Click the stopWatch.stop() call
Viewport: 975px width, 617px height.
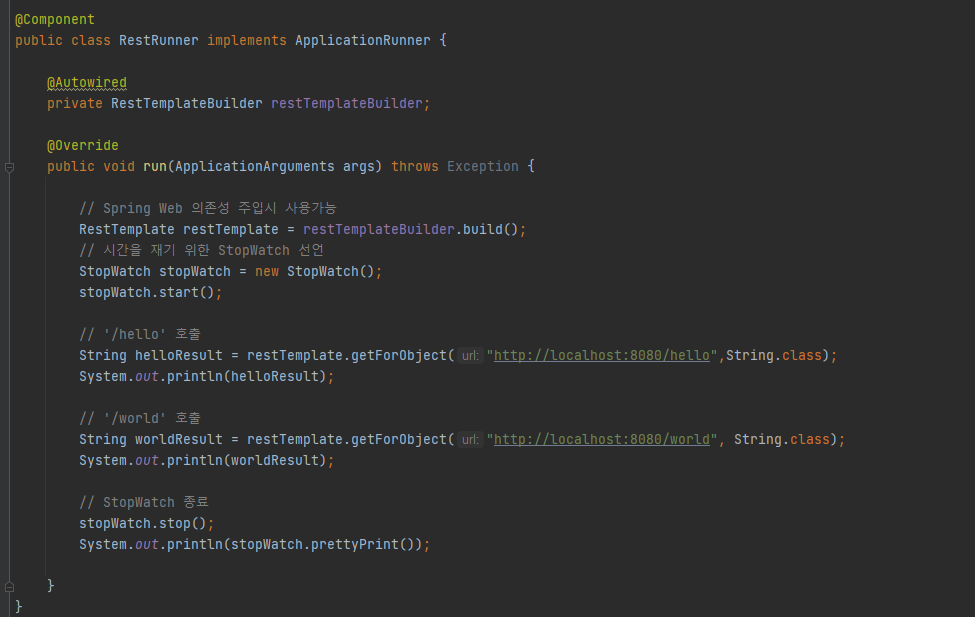click(146, 523)
